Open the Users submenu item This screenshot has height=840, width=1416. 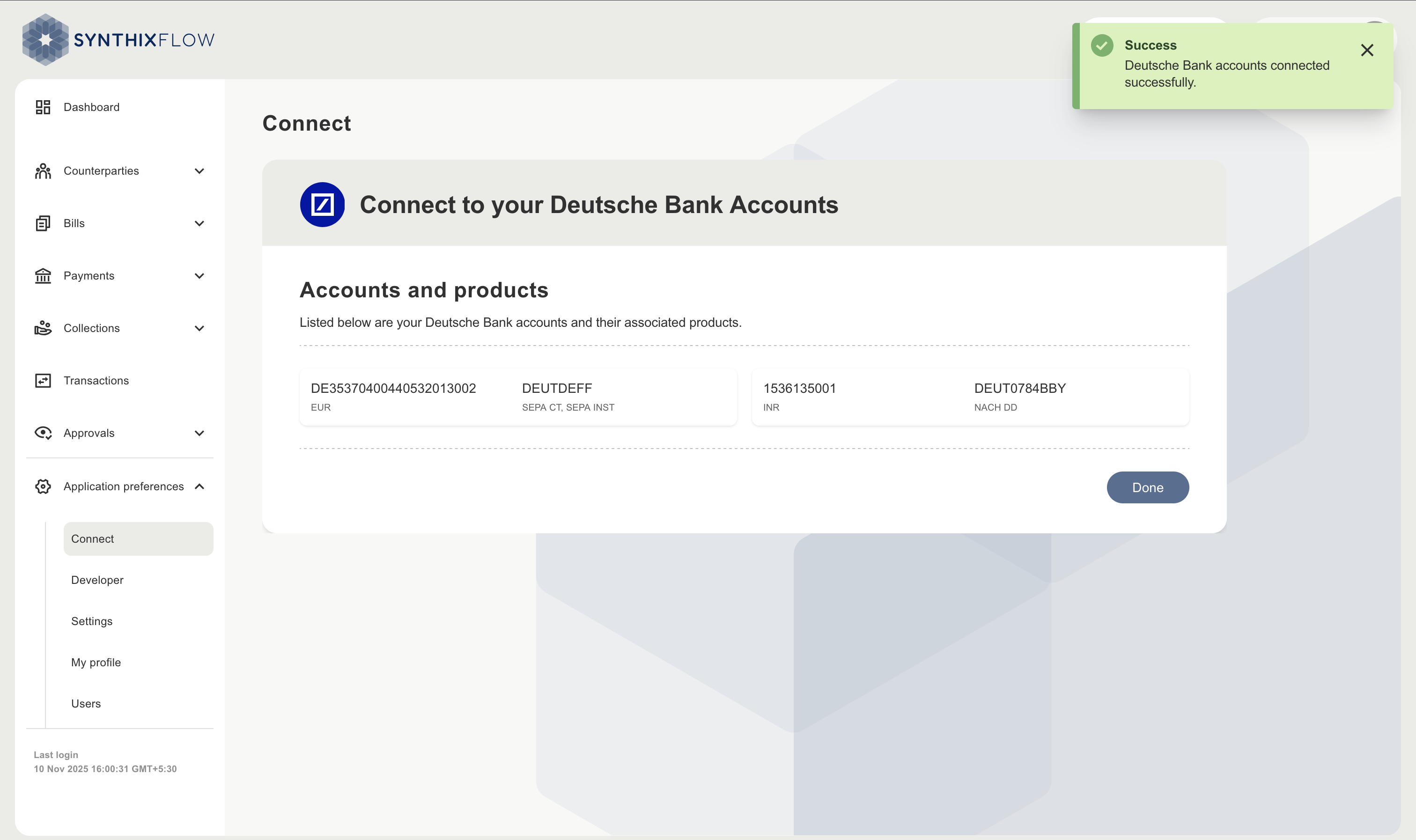86,704
